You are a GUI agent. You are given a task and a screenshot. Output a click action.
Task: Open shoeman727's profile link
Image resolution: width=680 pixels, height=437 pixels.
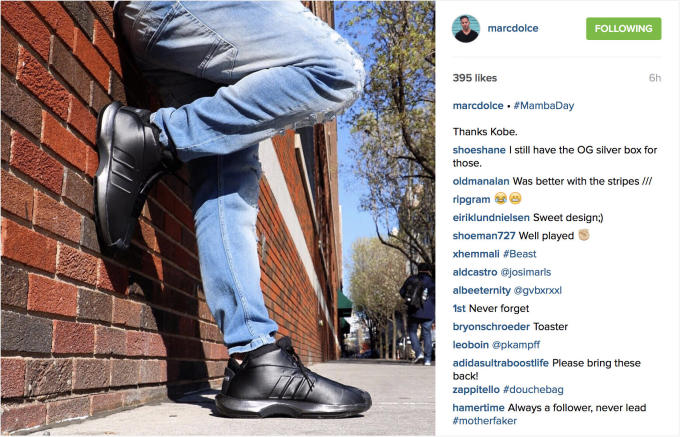coord(484,236)
